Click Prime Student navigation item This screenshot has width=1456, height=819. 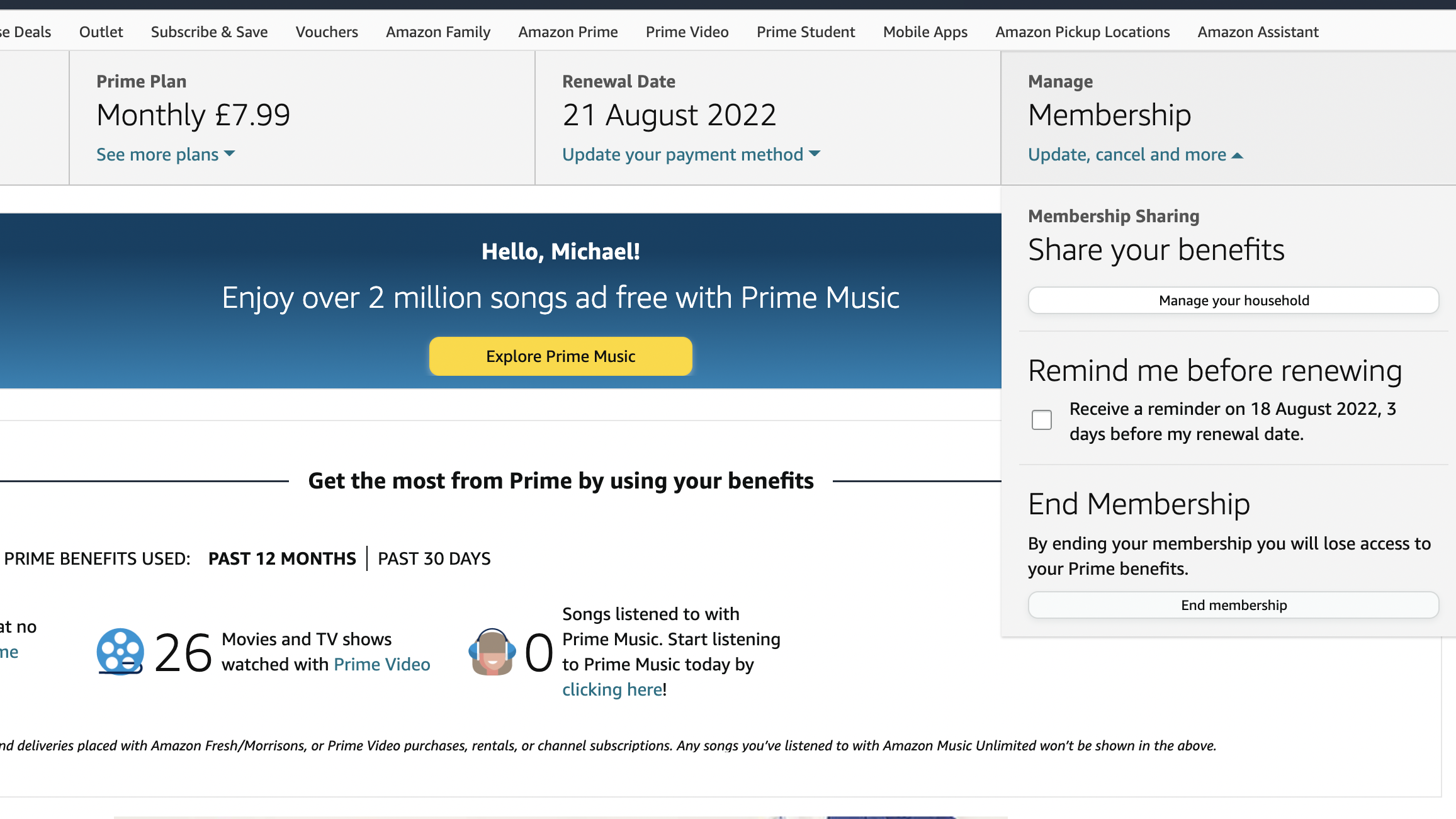point(806,31)
